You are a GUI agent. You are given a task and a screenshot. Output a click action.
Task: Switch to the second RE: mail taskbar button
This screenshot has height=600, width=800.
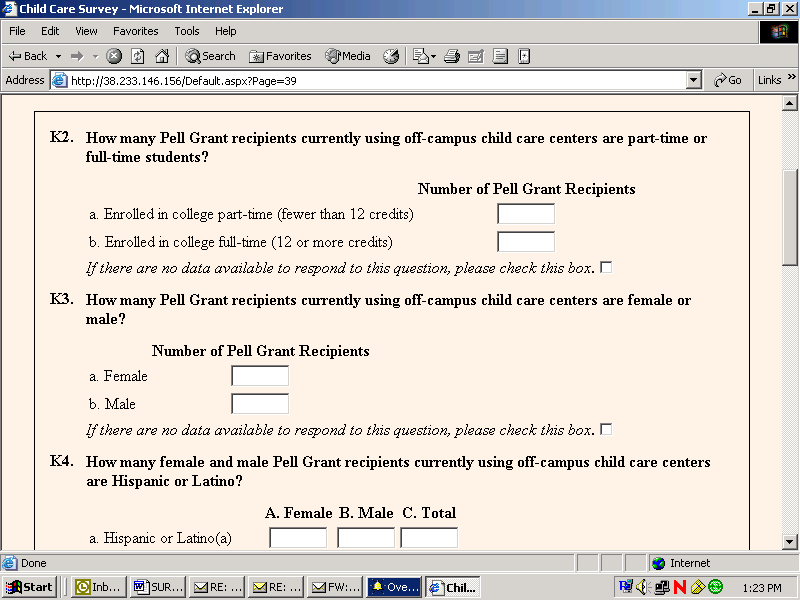point(276,587)
